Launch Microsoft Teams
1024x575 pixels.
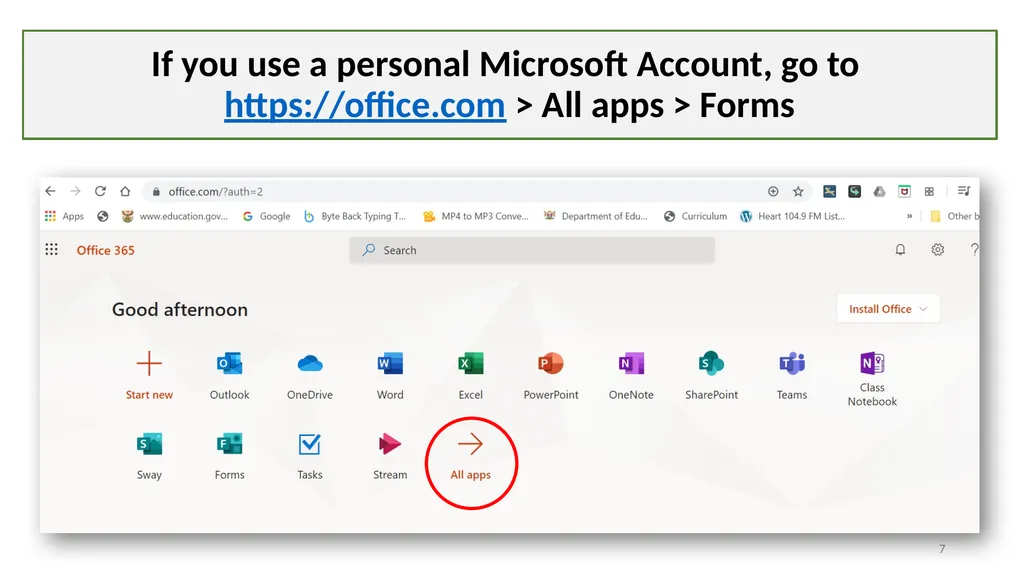pos(792,363)
